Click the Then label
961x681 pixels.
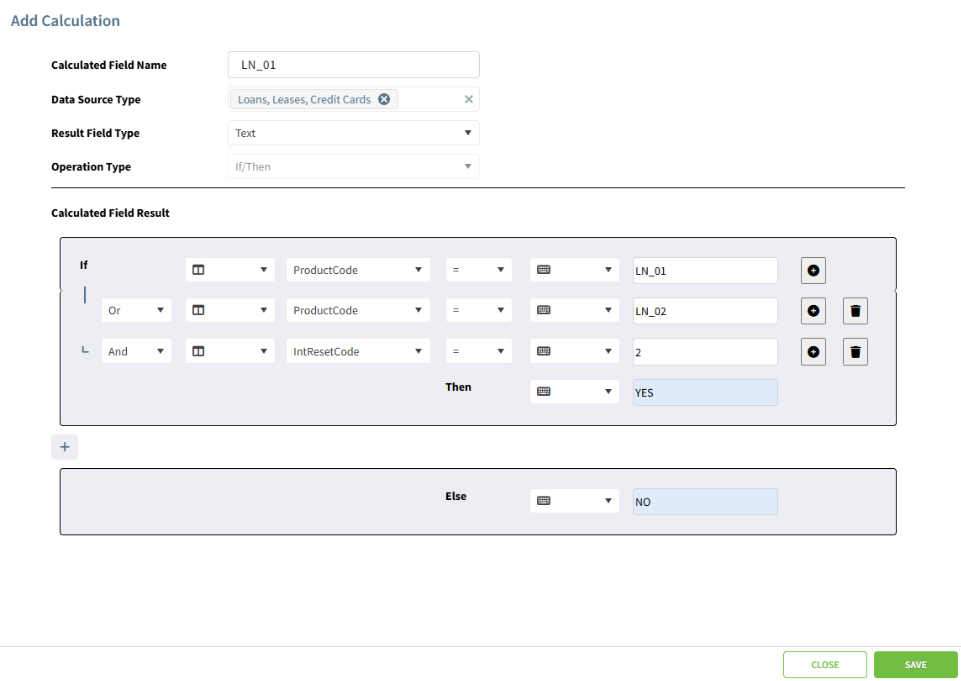pos(458,387)
